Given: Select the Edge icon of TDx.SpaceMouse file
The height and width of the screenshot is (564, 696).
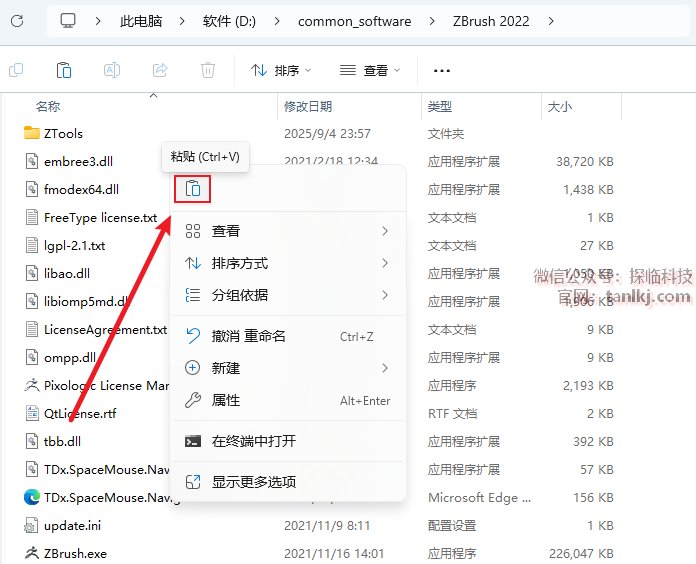Looking at the screenshot, I should click(32, 497).
